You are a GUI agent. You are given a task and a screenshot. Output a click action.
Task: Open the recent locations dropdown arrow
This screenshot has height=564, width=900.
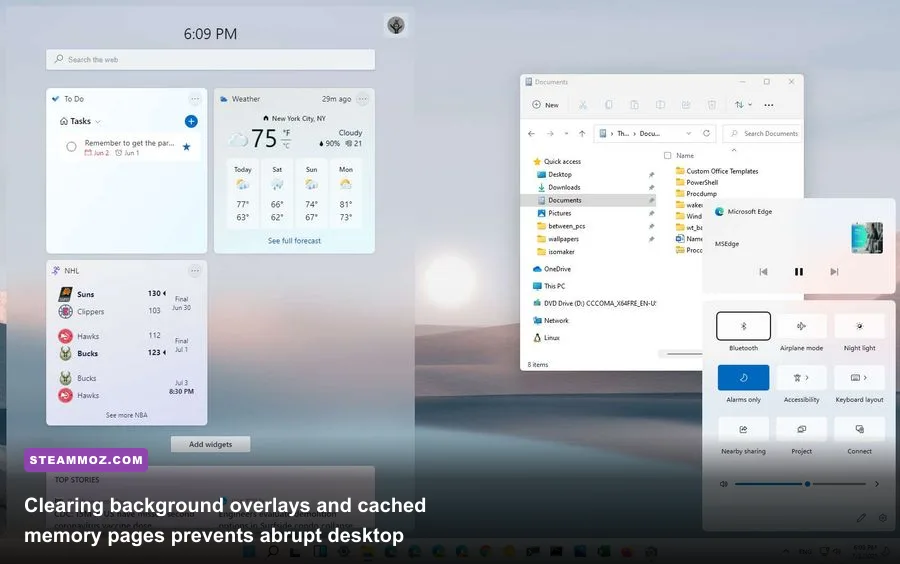click(x=566, y=133)
